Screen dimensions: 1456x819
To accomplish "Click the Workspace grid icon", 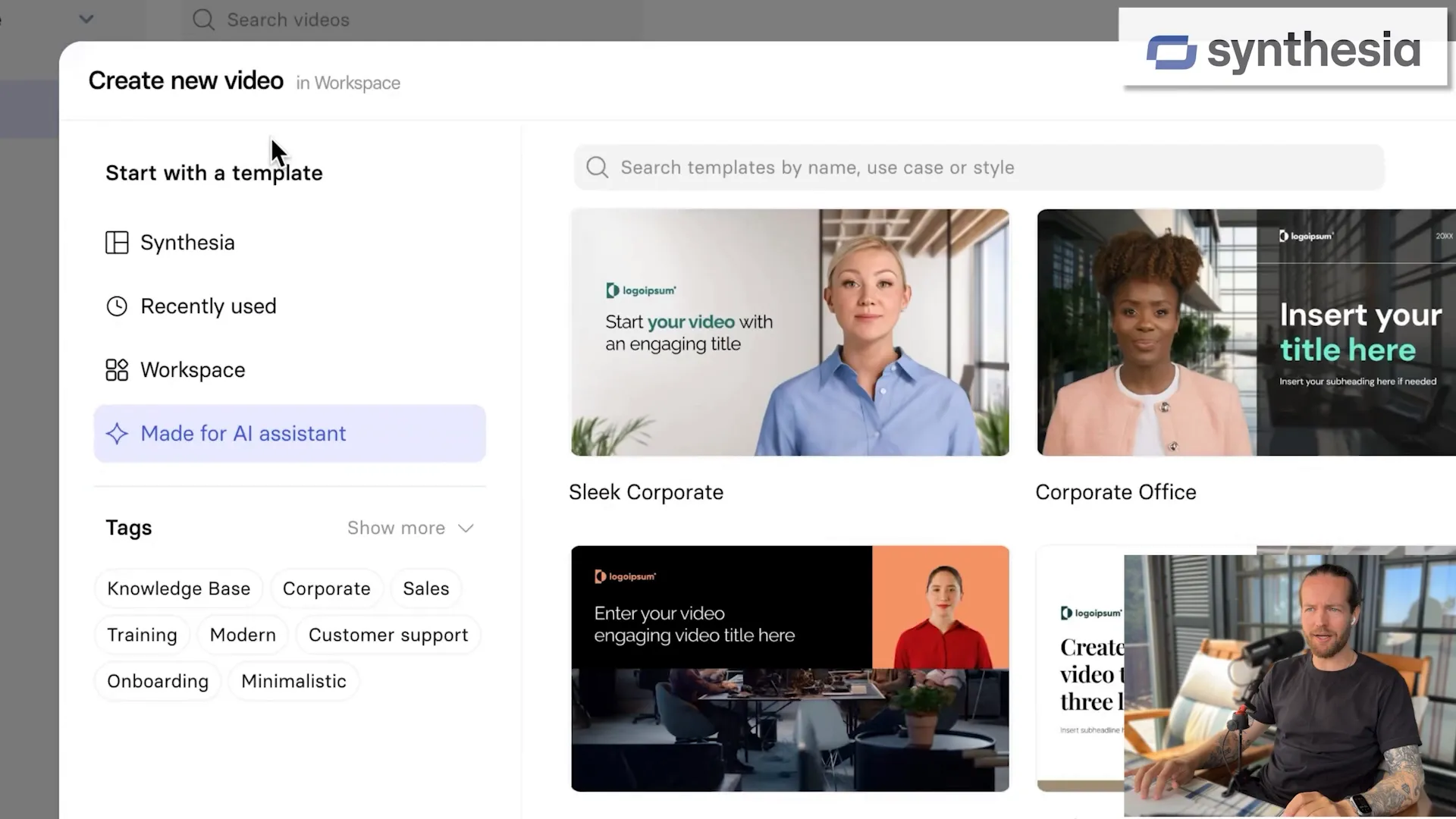I will 117,370.
